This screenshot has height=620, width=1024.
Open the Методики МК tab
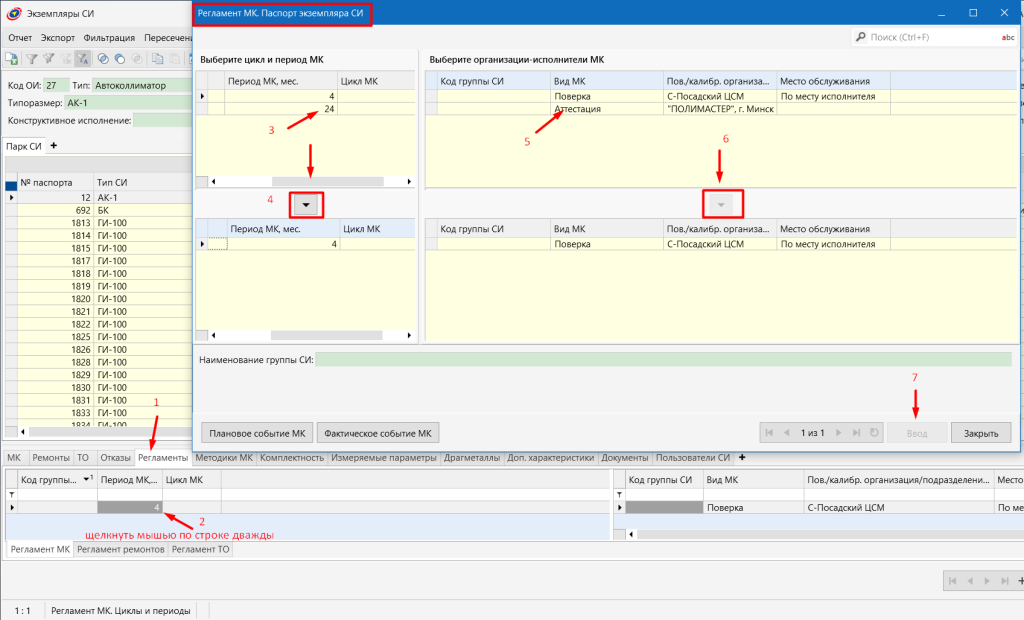[223, 457]
